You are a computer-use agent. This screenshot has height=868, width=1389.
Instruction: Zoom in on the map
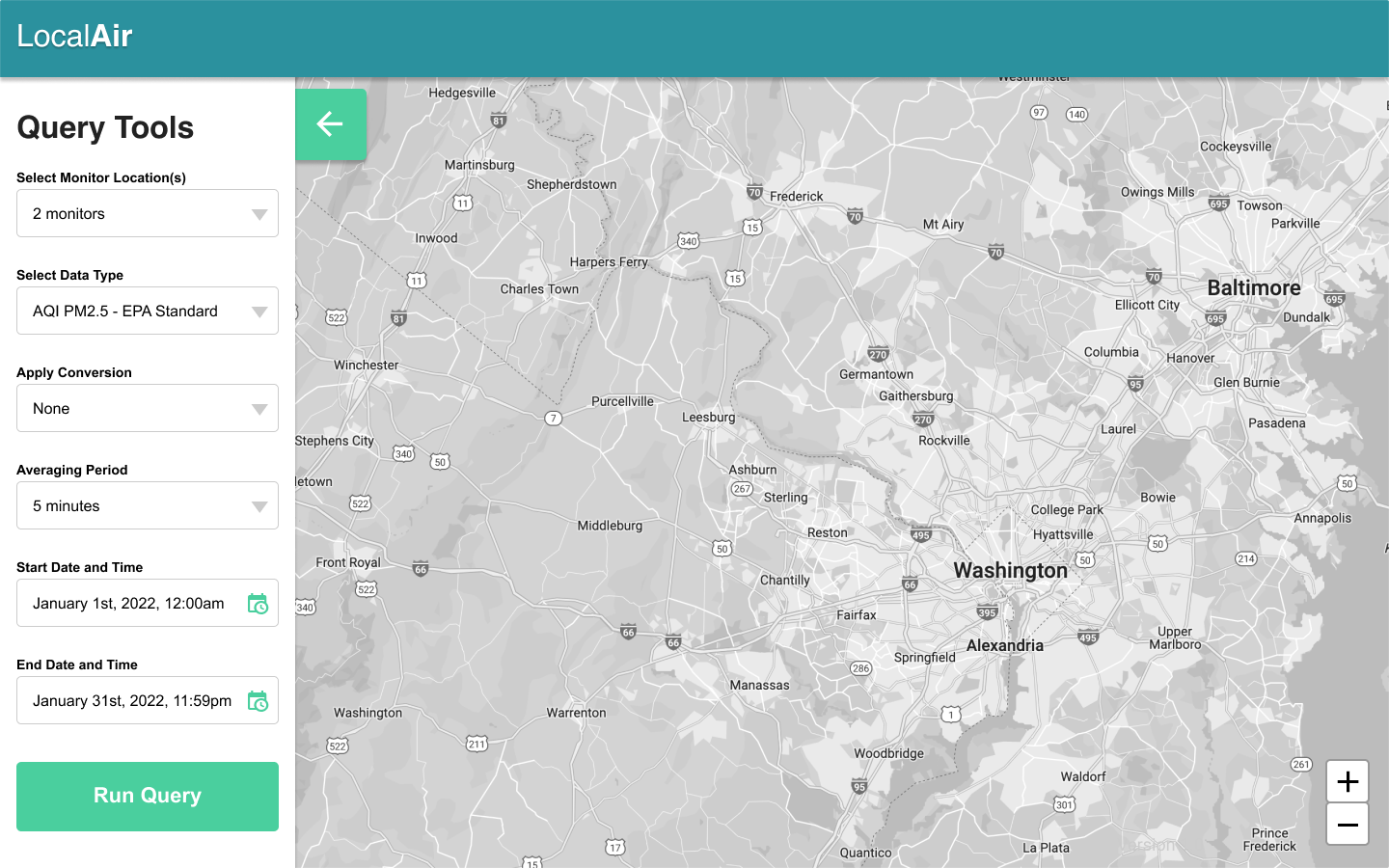point(1348,781)
